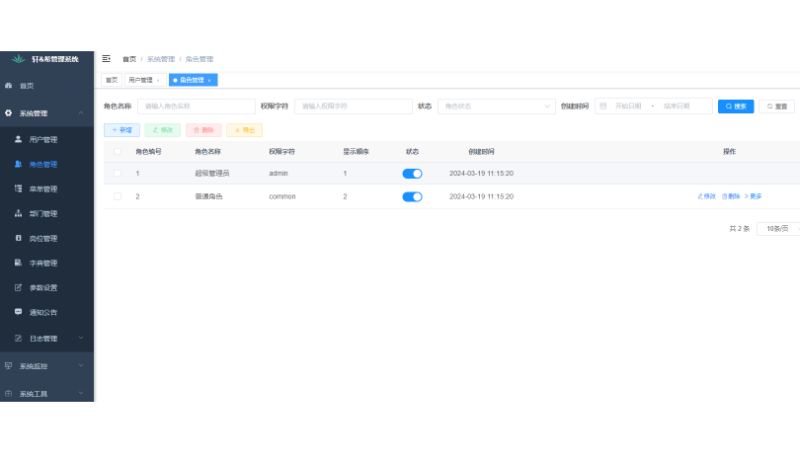800x453 pixels.
Task: Toggle status switch for 普通角色 row
Action: 412,196
